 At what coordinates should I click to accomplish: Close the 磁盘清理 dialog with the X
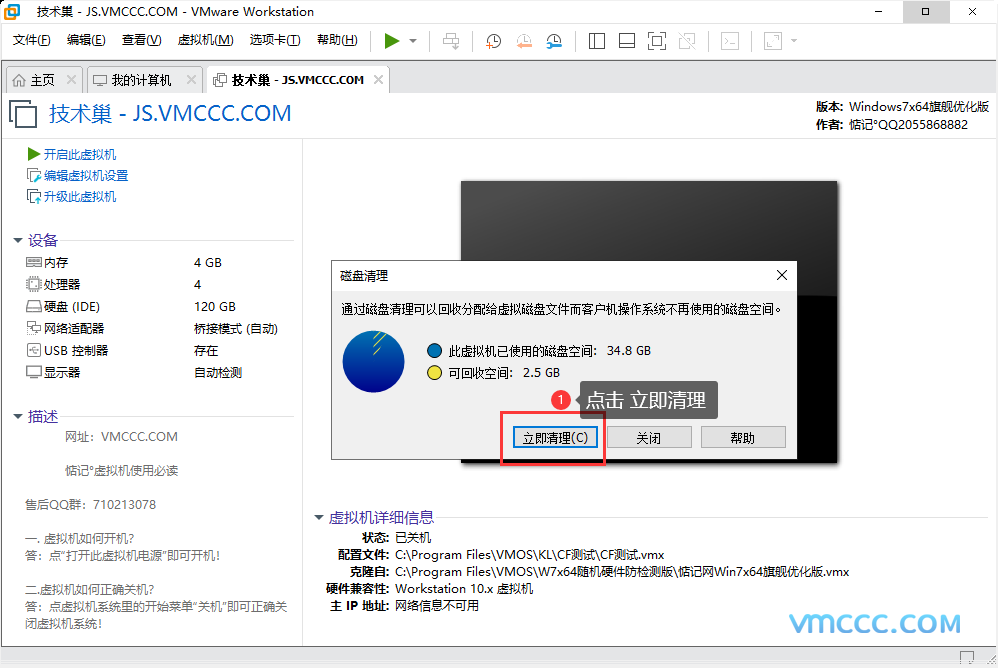coord(782,275)
